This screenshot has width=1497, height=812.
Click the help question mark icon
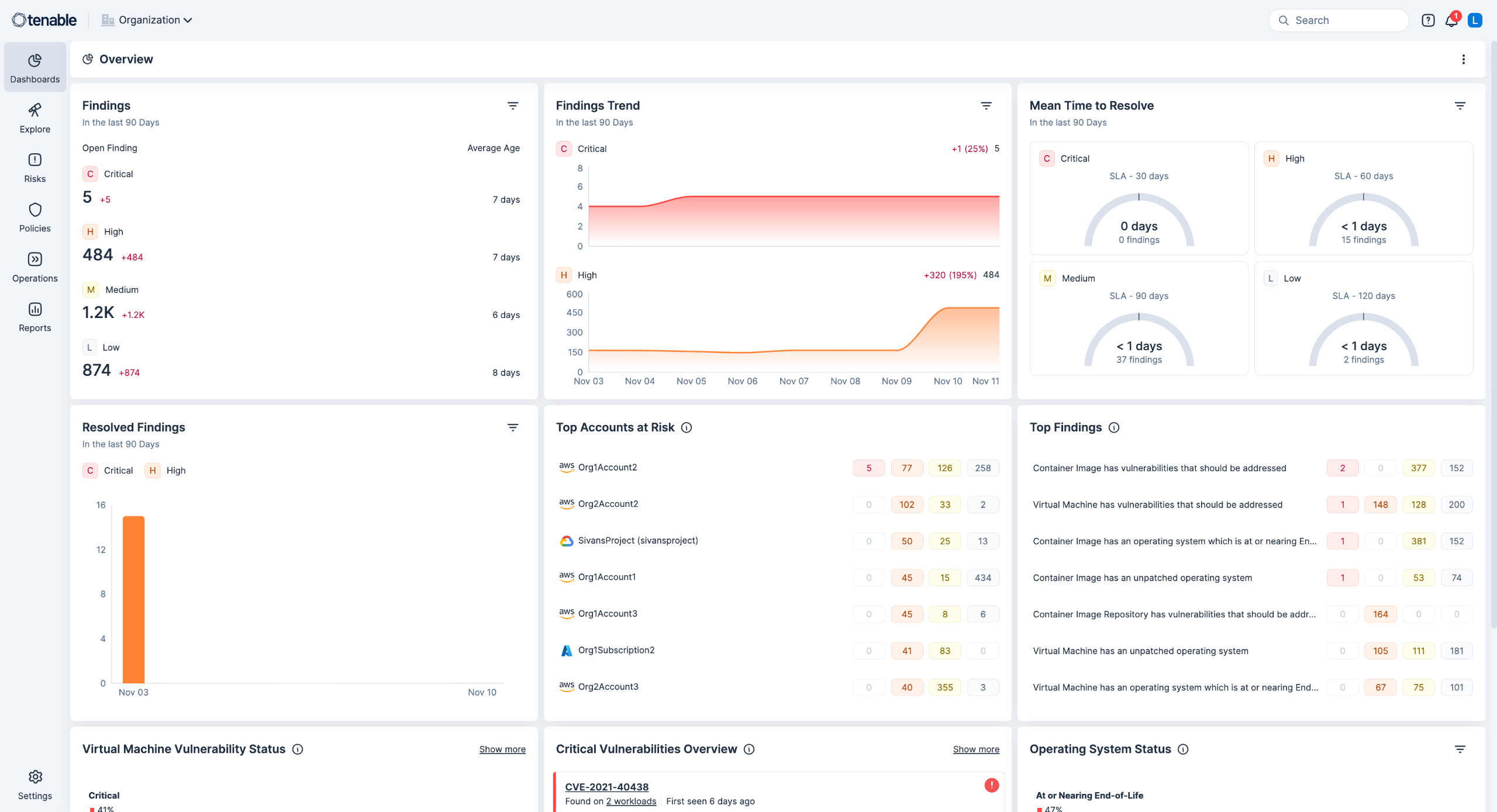tap(1428, 20)
